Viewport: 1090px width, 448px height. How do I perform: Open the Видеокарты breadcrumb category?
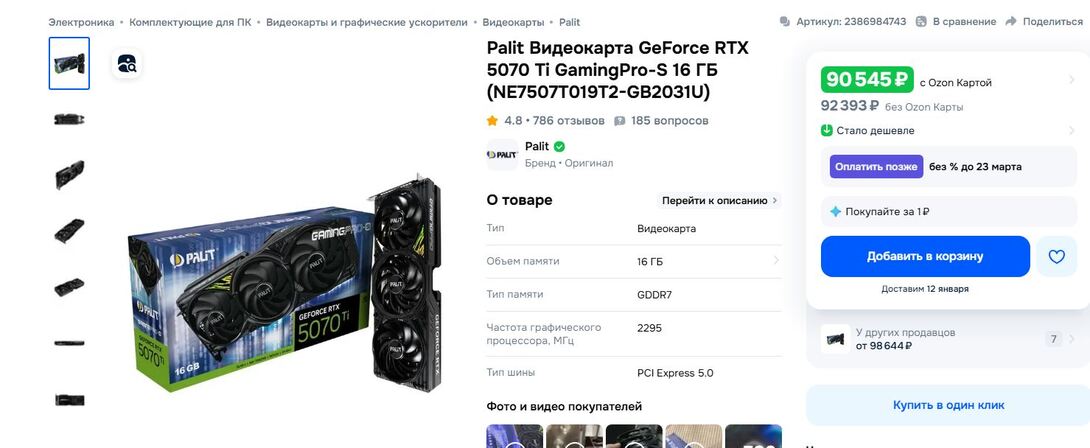point(513,22)
